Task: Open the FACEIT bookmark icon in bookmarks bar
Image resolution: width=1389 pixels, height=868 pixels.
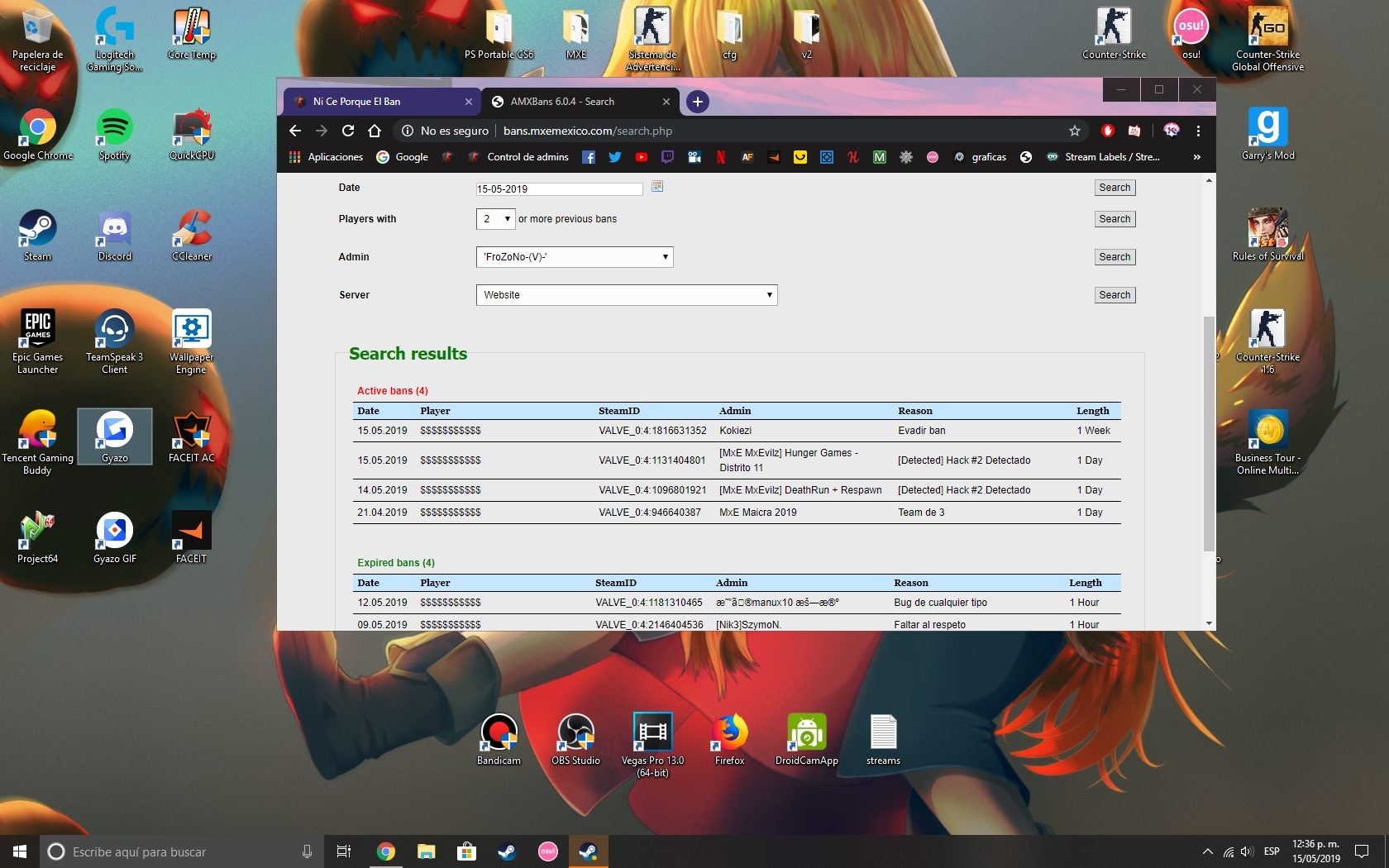Action: [774, 157]
